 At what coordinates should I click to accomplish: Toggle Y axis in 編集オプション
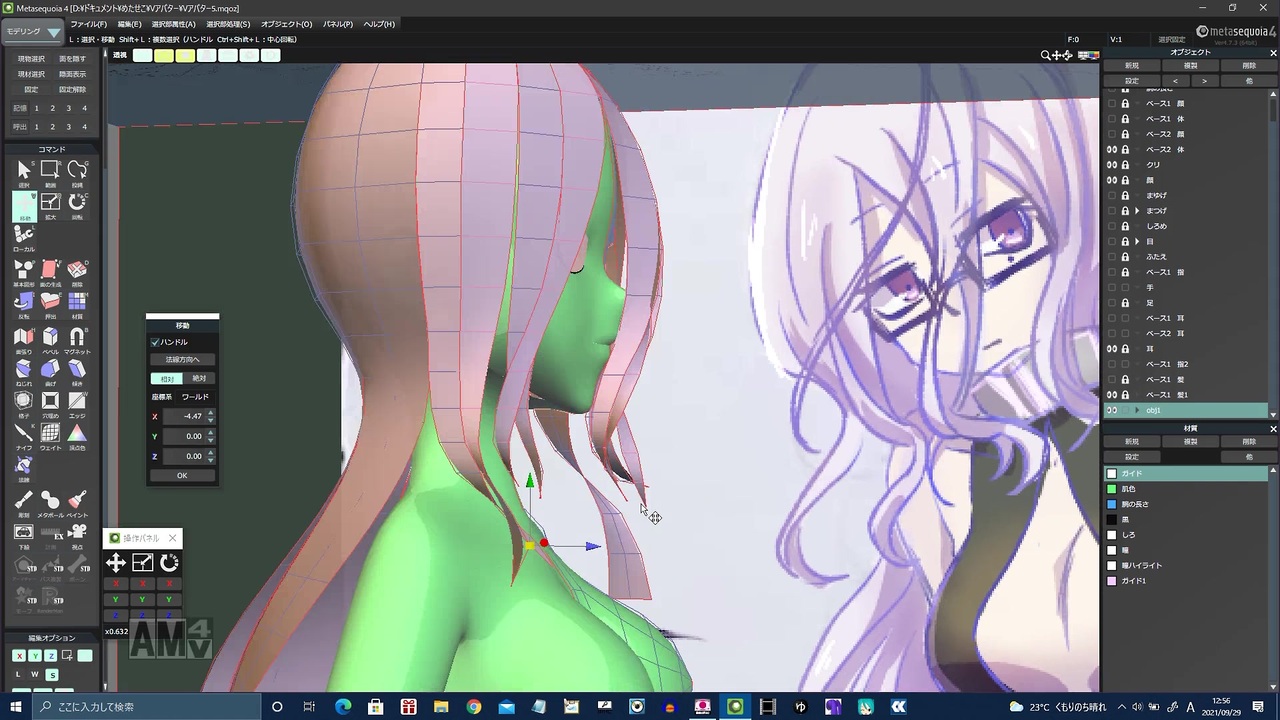coord(35,656)
